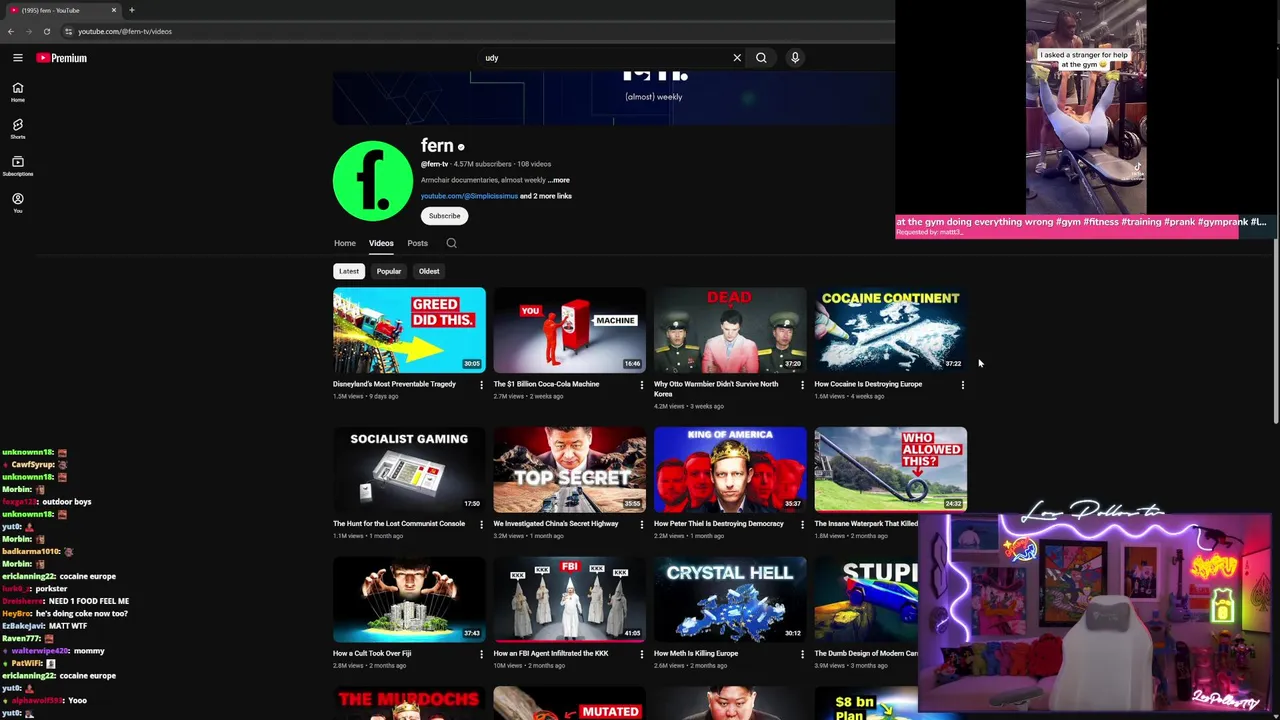Open Subscriptions in the sidebar
The height and width of the screenshot is (720, 1280).
tap(17, 166)
